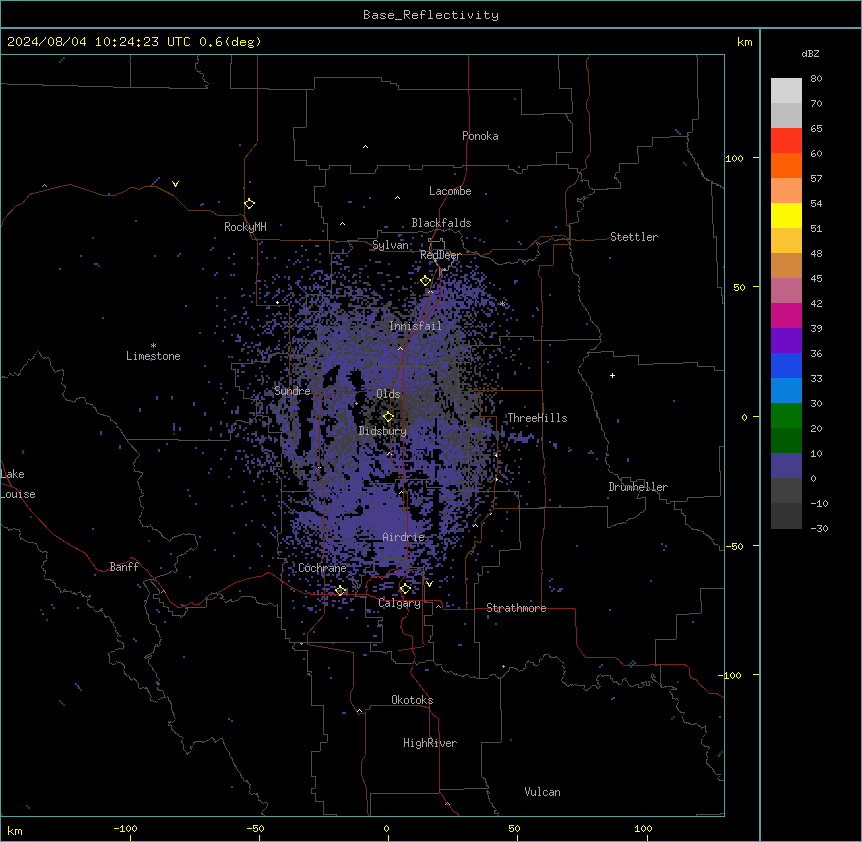
Task: Click the Okotoks label
Action: click(412, 700)
